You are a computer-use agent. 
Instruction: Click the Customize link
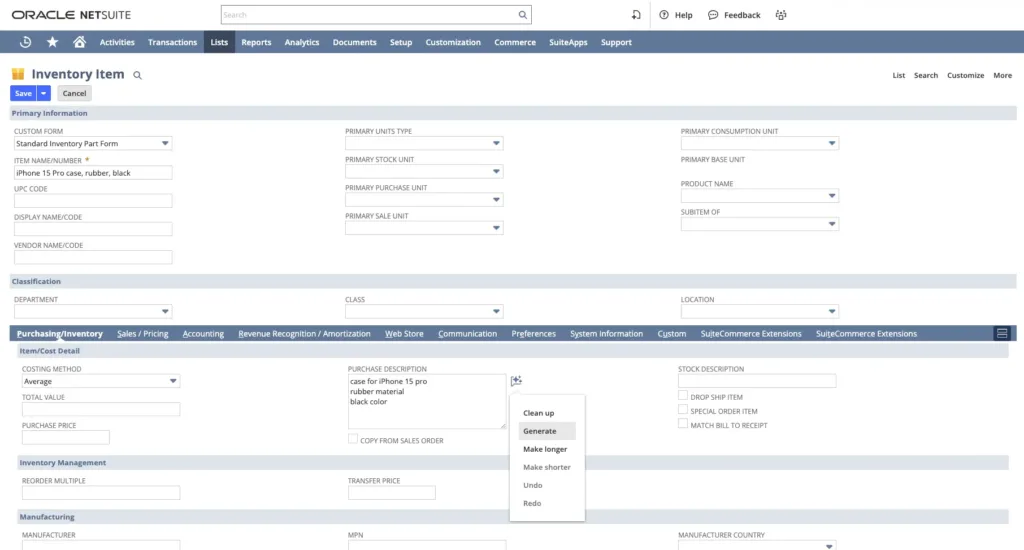pos(965,75)
